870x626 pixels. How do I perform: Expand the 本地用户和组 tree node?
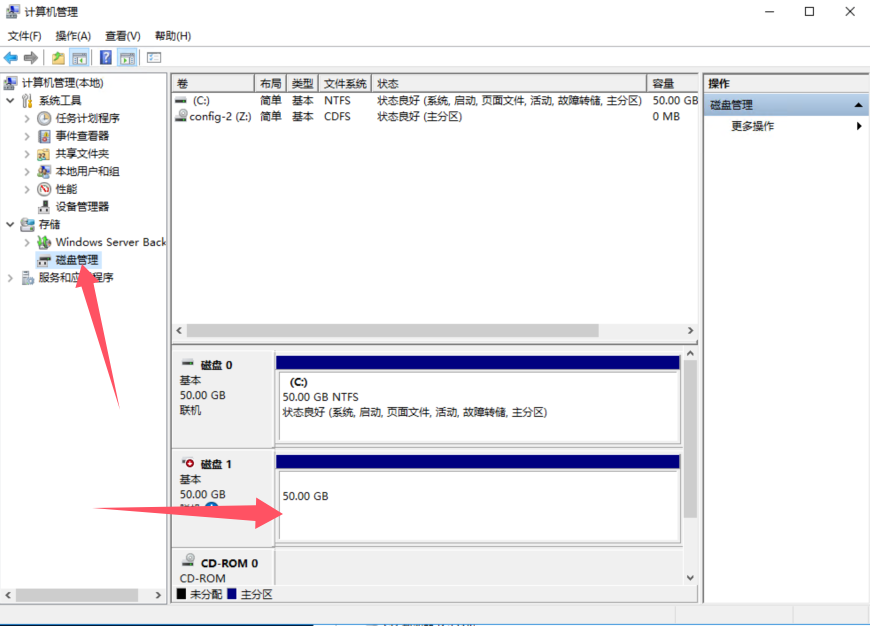26,171
